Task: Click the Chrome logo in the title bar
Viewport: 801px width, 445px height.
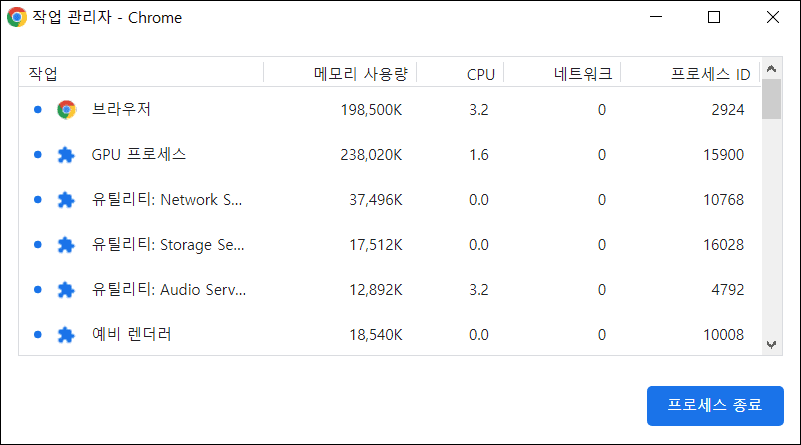Action: (16, 17)
